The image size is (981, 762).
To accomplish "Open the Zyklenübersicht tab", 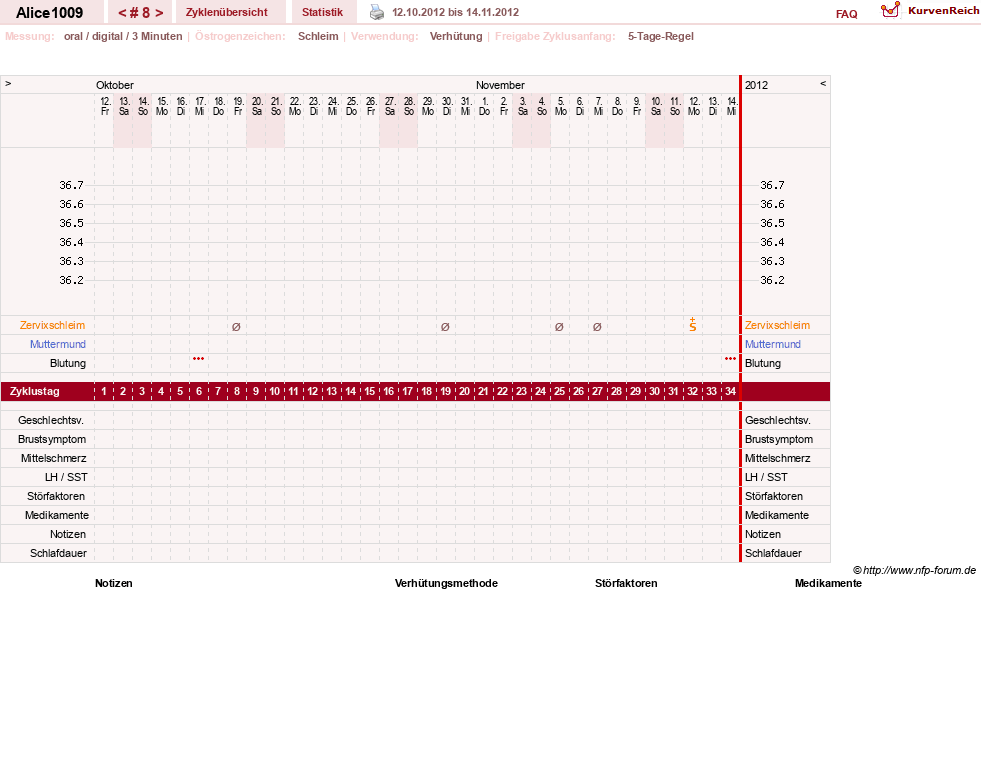I will pyautogui.click(x=226, y=13).
